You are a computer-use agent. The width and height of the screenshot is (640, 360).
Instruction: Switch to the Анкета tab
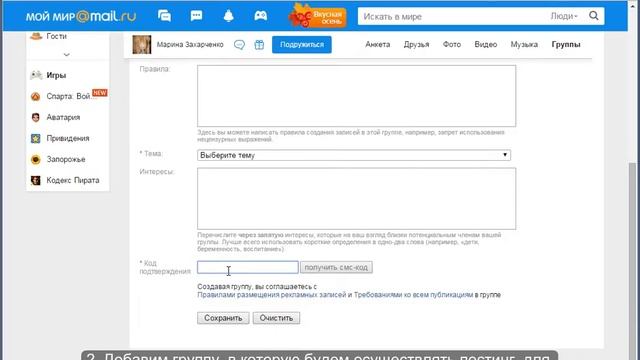pyautogui.click(x=378, y=44)
